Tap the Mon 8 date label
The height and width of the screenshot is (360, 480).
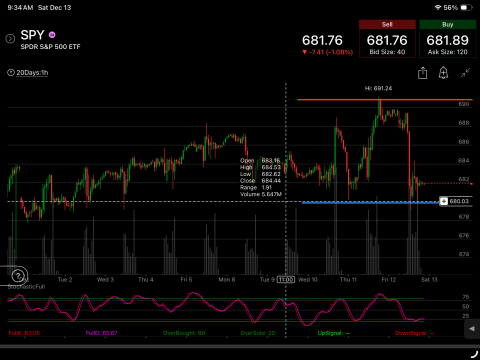(x=227, y=279)
